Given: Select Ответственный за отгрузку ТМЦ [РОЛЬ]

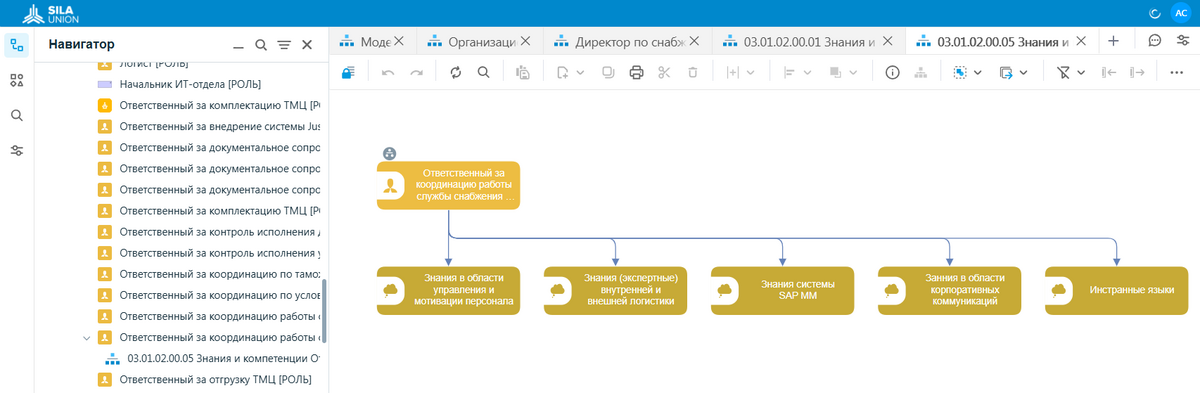Looking at the screenshot, I should click(x=215, y=379).
